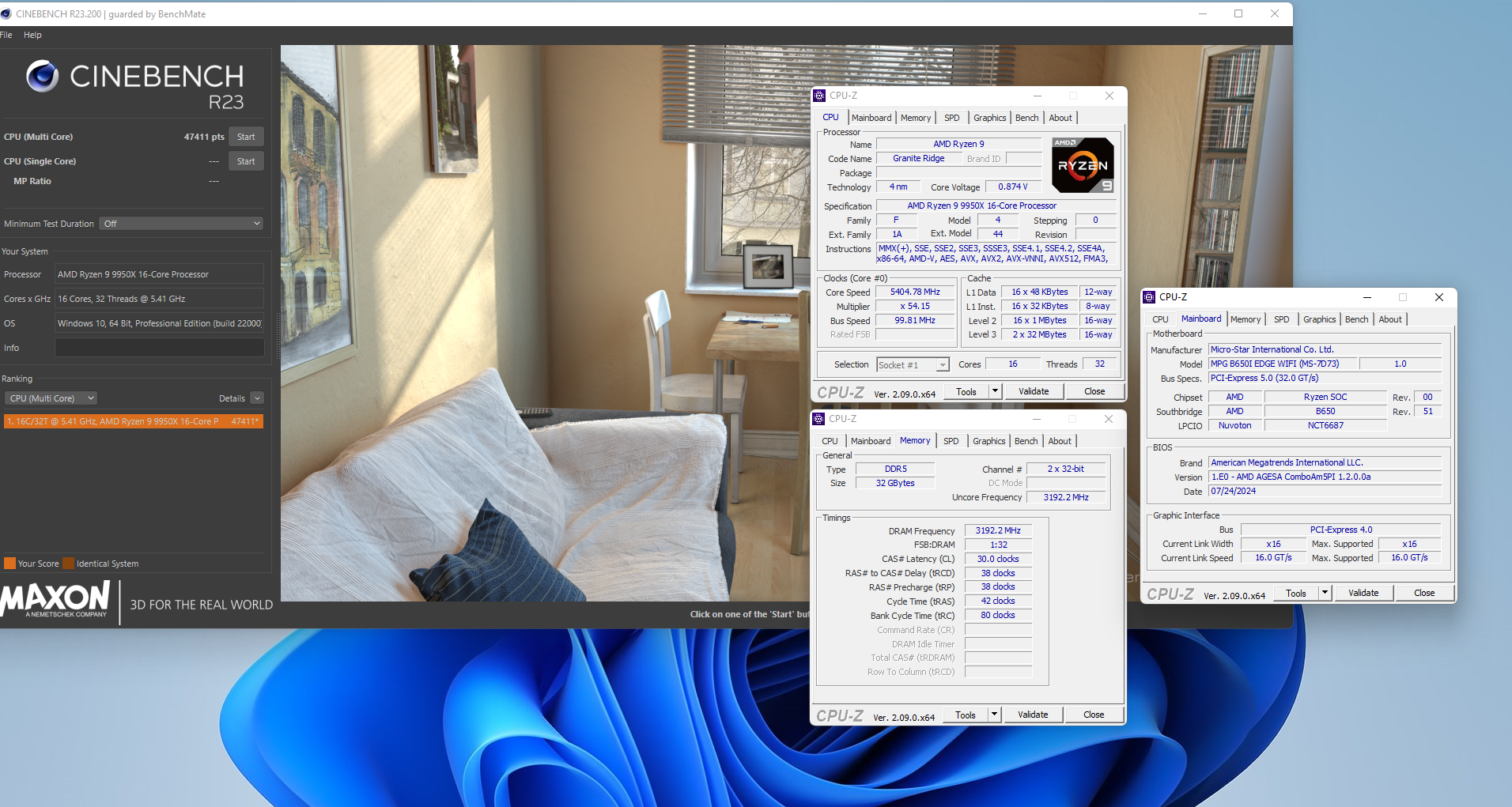Select the 16C/32T ranking entry row
This screenshot has height=807, width=1512.
(x=134, y=421)
